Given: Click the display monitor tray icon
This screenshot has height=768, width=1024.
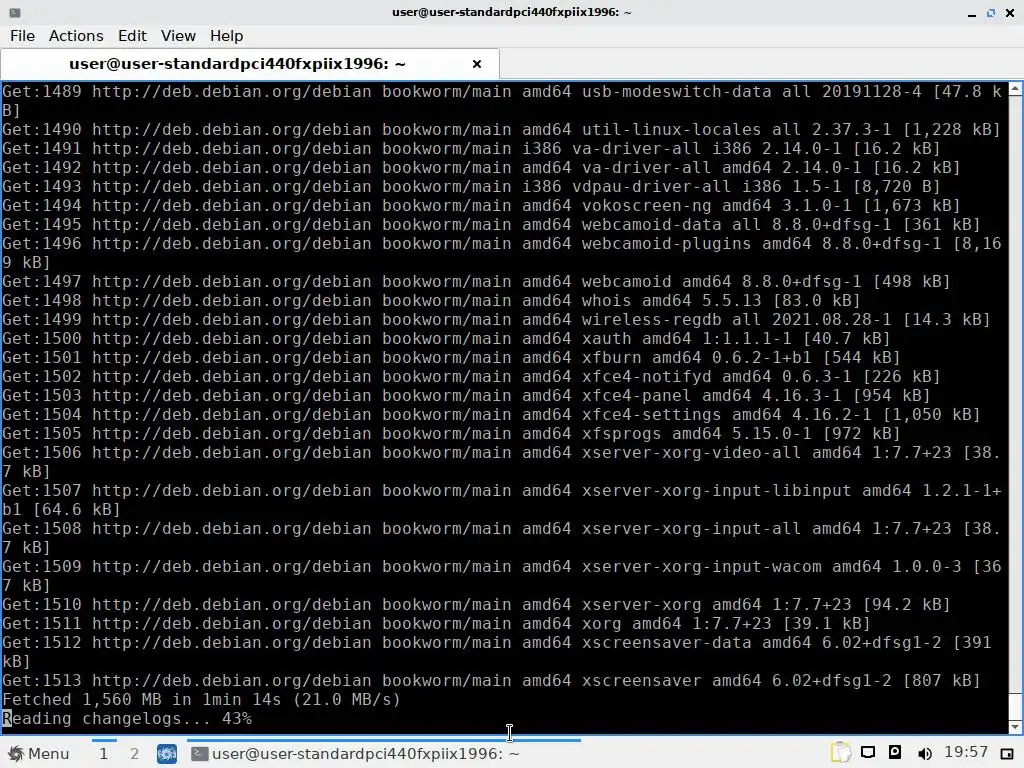Looking at the screenshot, I should (868, 753).
